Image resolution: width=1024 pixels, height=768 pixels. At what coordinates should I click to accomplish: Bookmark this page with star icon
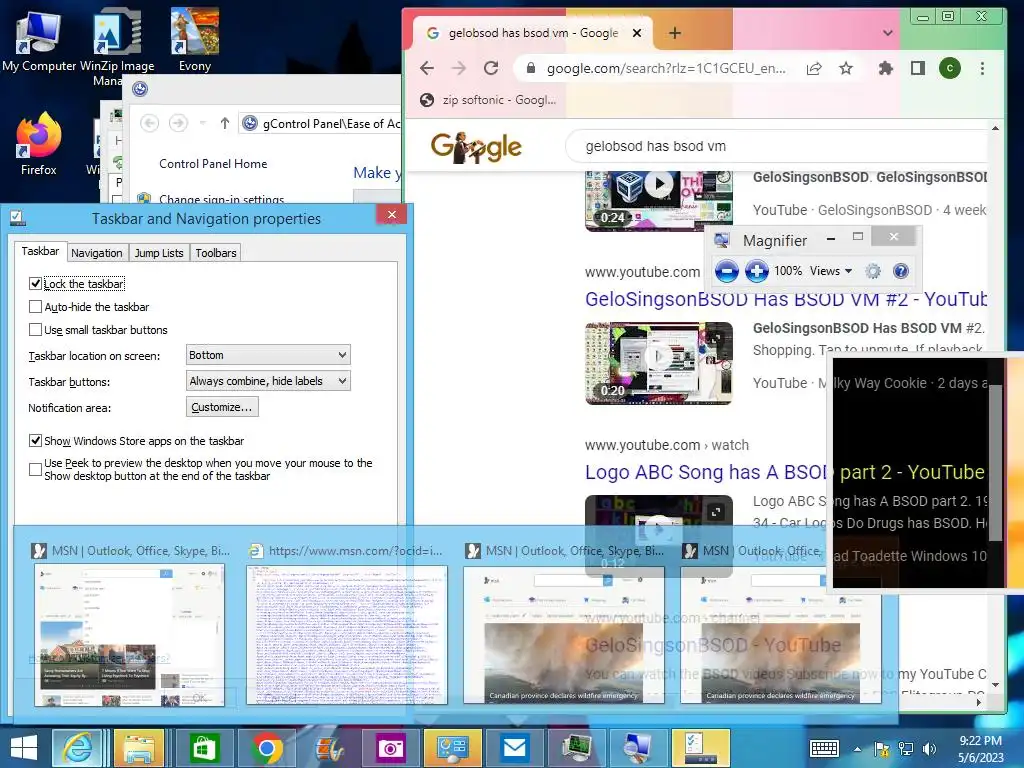[846, 68]
